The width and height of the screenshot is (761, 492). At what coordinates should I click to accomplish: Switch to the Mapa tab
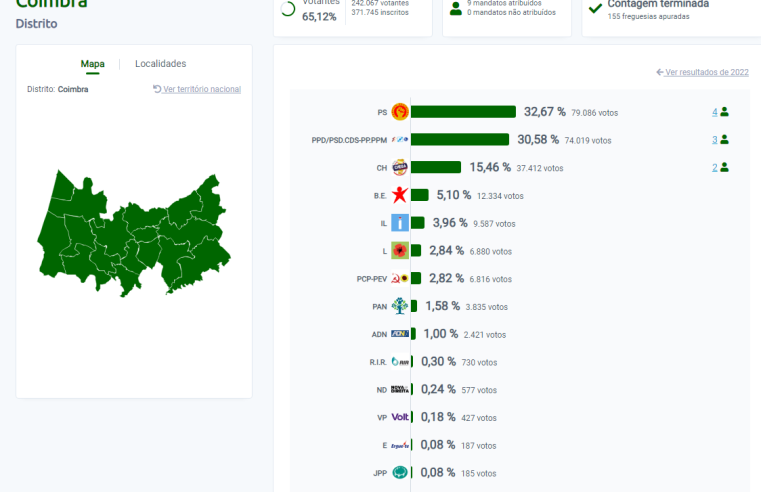pyautogui.click(x=93, y=64)
